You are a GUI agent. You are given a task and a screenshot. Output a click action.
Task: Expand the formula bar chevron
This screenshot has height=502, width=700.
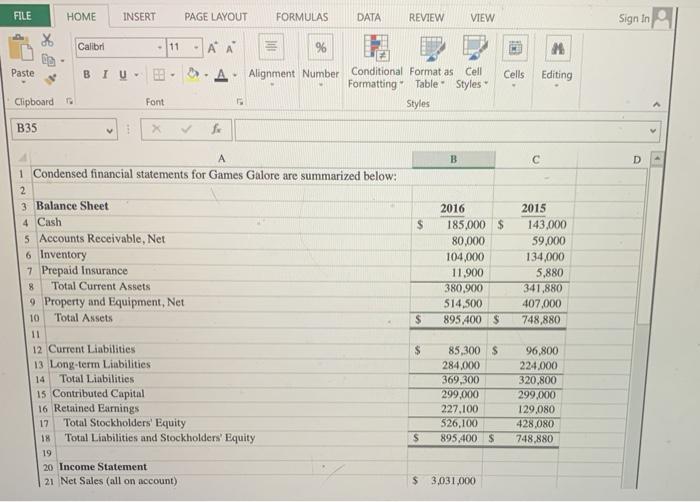point(653,131)
